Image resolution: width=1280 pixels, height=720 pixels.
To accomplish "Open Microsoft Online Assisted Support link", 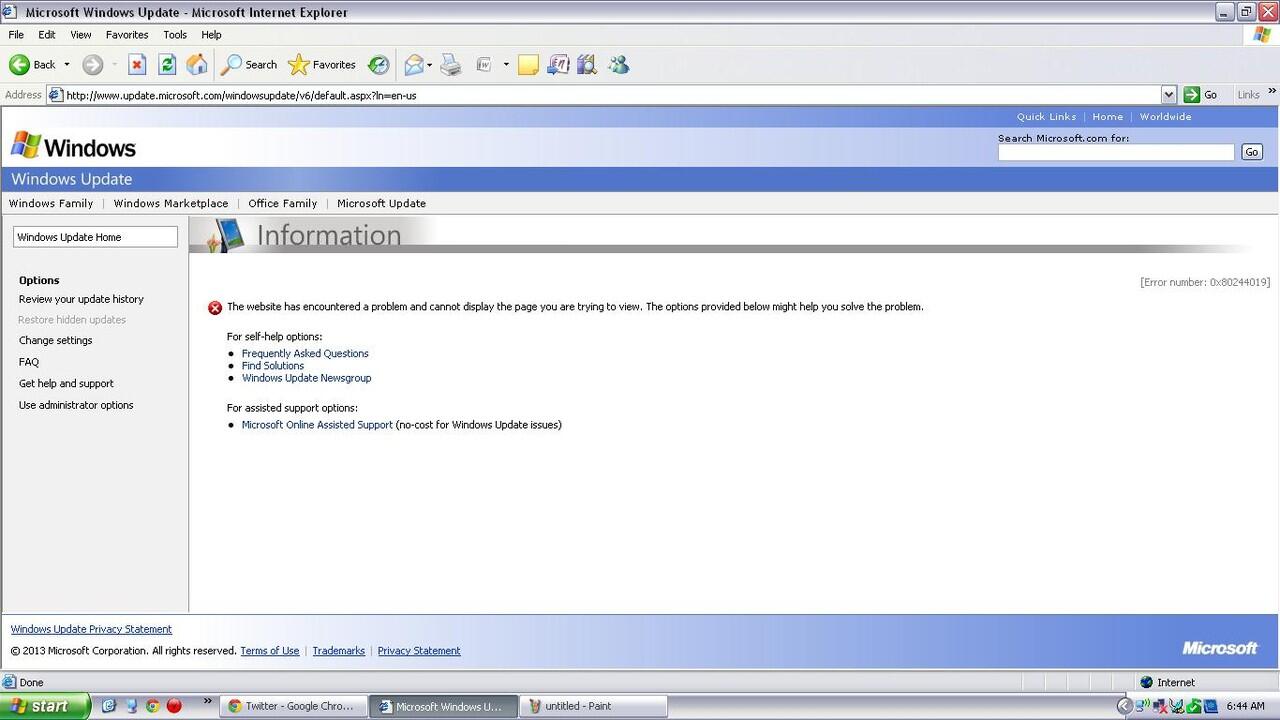I will tap(317, 425).
